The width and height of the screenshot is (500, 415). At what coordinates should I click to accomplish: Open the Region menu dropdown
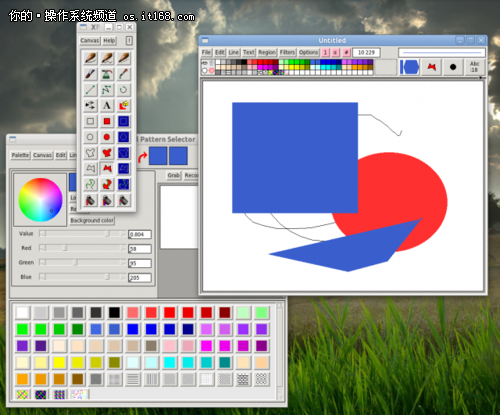(267, 52)
